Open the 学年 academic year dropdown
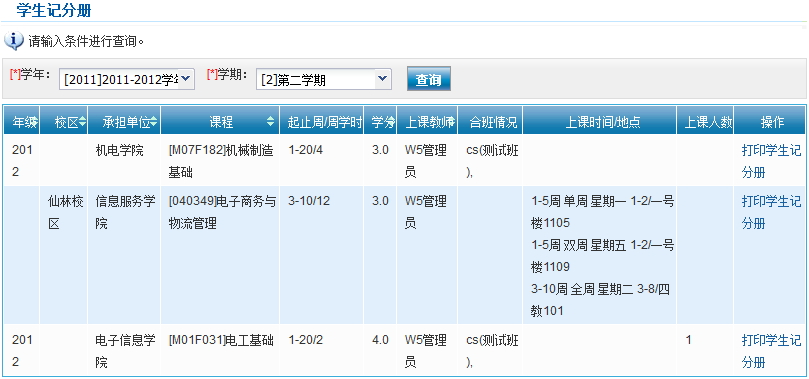Image resolution: width=809 pixels, height=379 pixels. click(127, 79)
